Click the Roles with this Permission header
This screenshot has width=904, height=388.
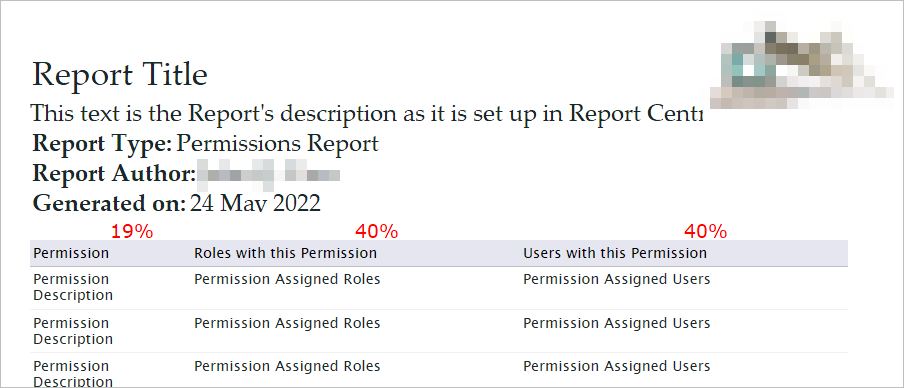285,253
